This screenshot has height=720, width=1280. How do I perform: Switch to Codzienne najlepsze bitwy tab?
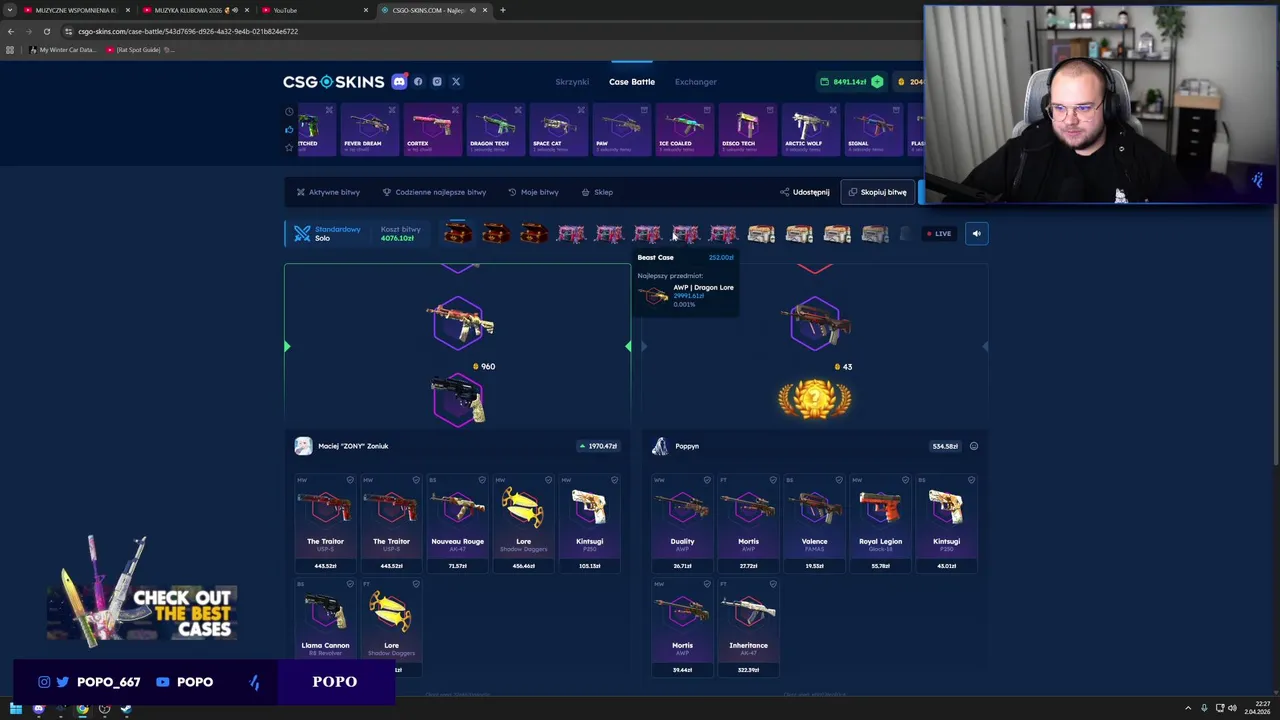pos(434,192)
